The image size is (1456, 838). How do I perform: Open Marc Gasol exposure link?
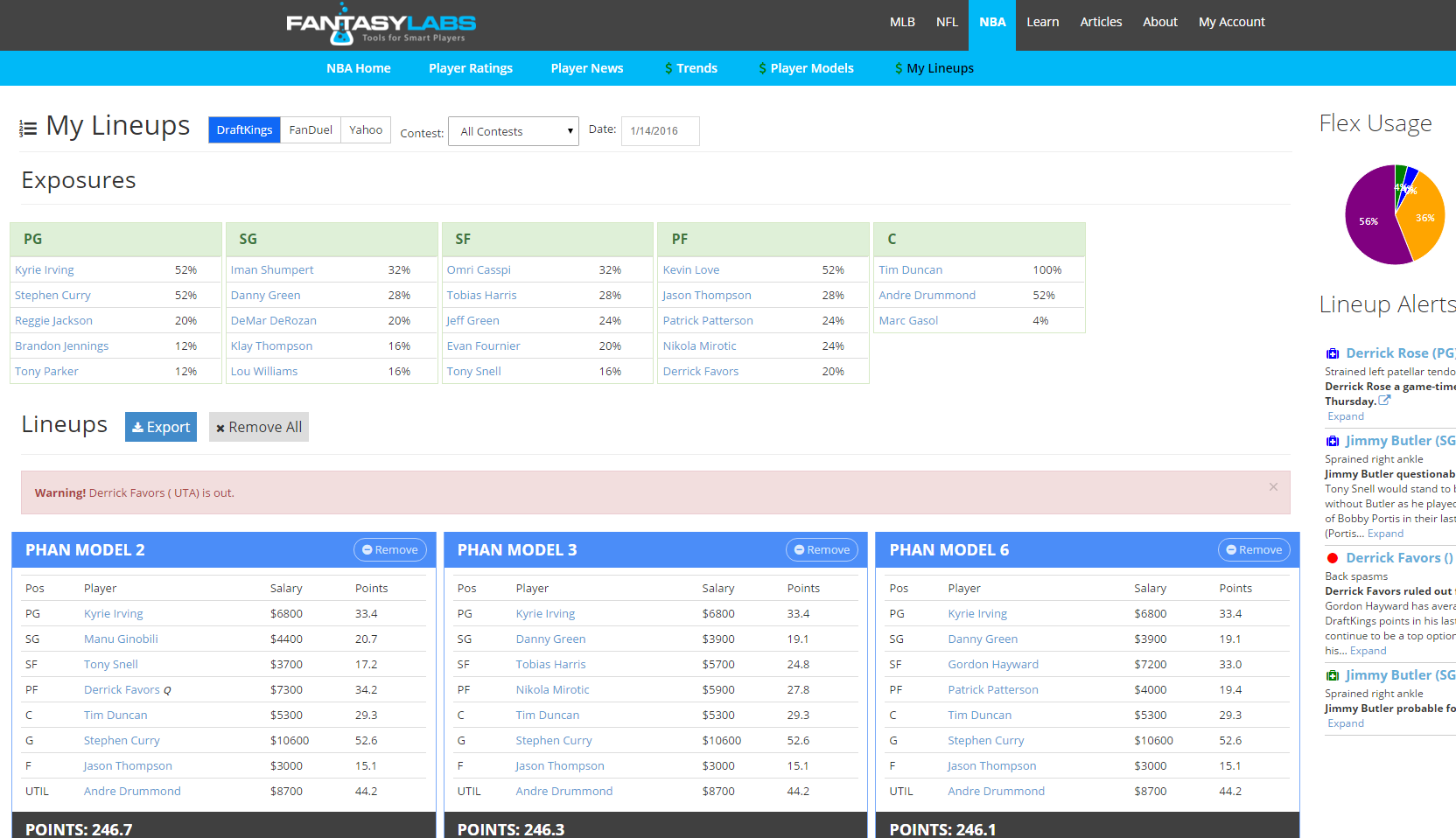(908, 321)
